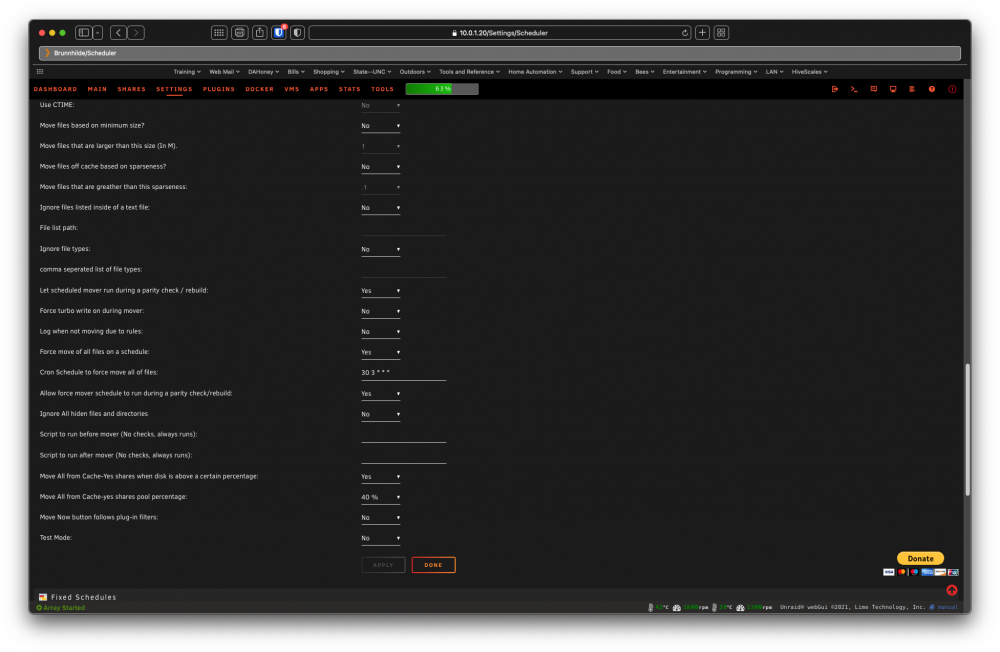The image size is (1000, 652).
Task: Open 'Move files based on minimum size' dropdown
Action: pyautogui.click(x=381, y=126)
